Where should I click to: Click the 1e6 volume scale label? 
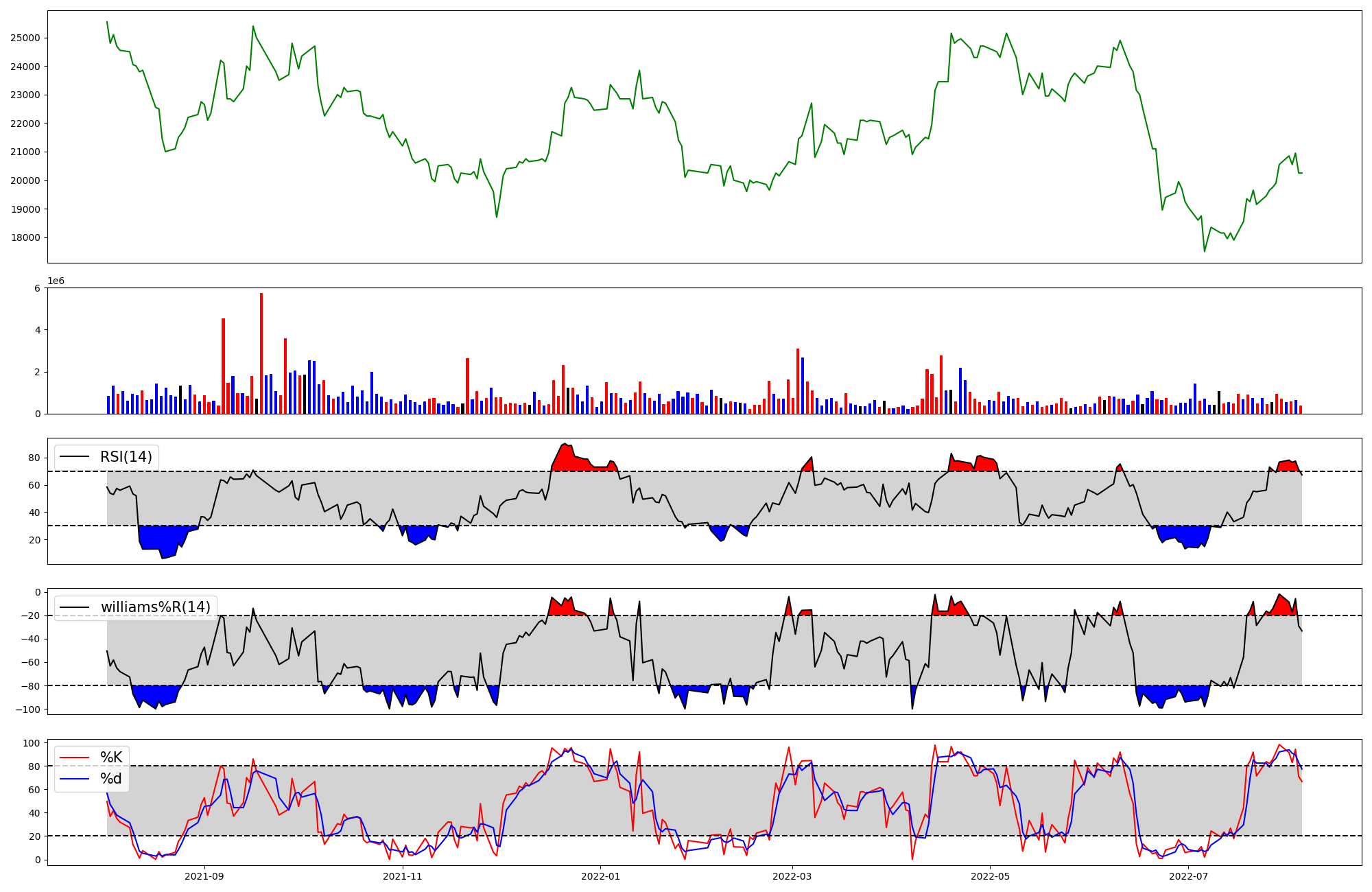tap(56, 281)
